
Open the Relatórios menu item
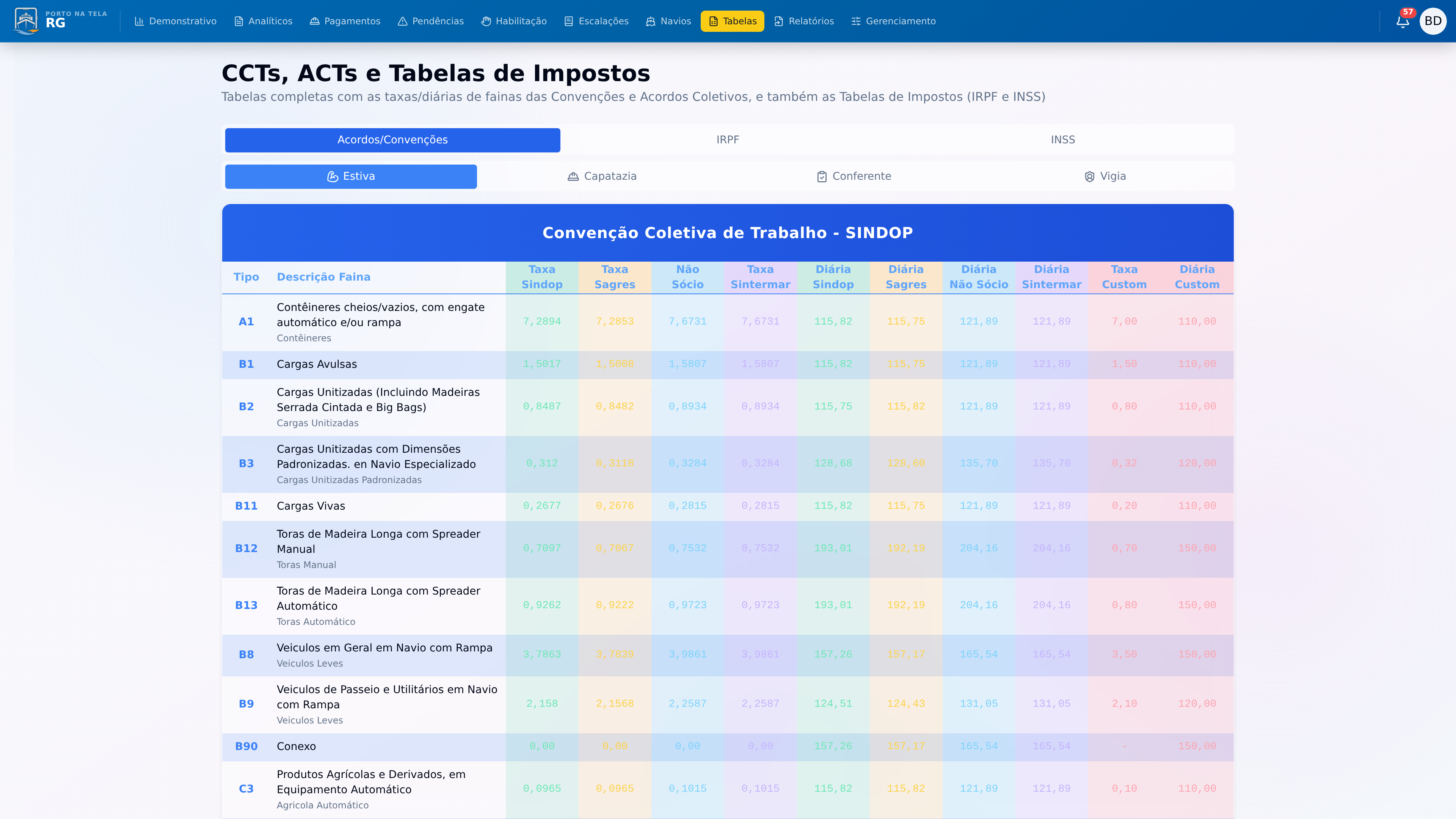[804, 21]
